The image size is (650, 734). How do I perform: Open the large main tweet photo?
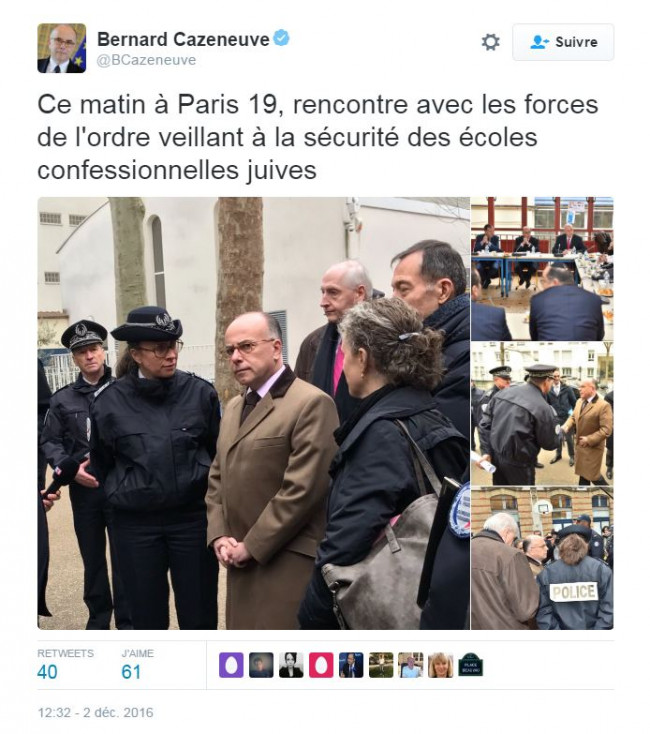(253, 413)
